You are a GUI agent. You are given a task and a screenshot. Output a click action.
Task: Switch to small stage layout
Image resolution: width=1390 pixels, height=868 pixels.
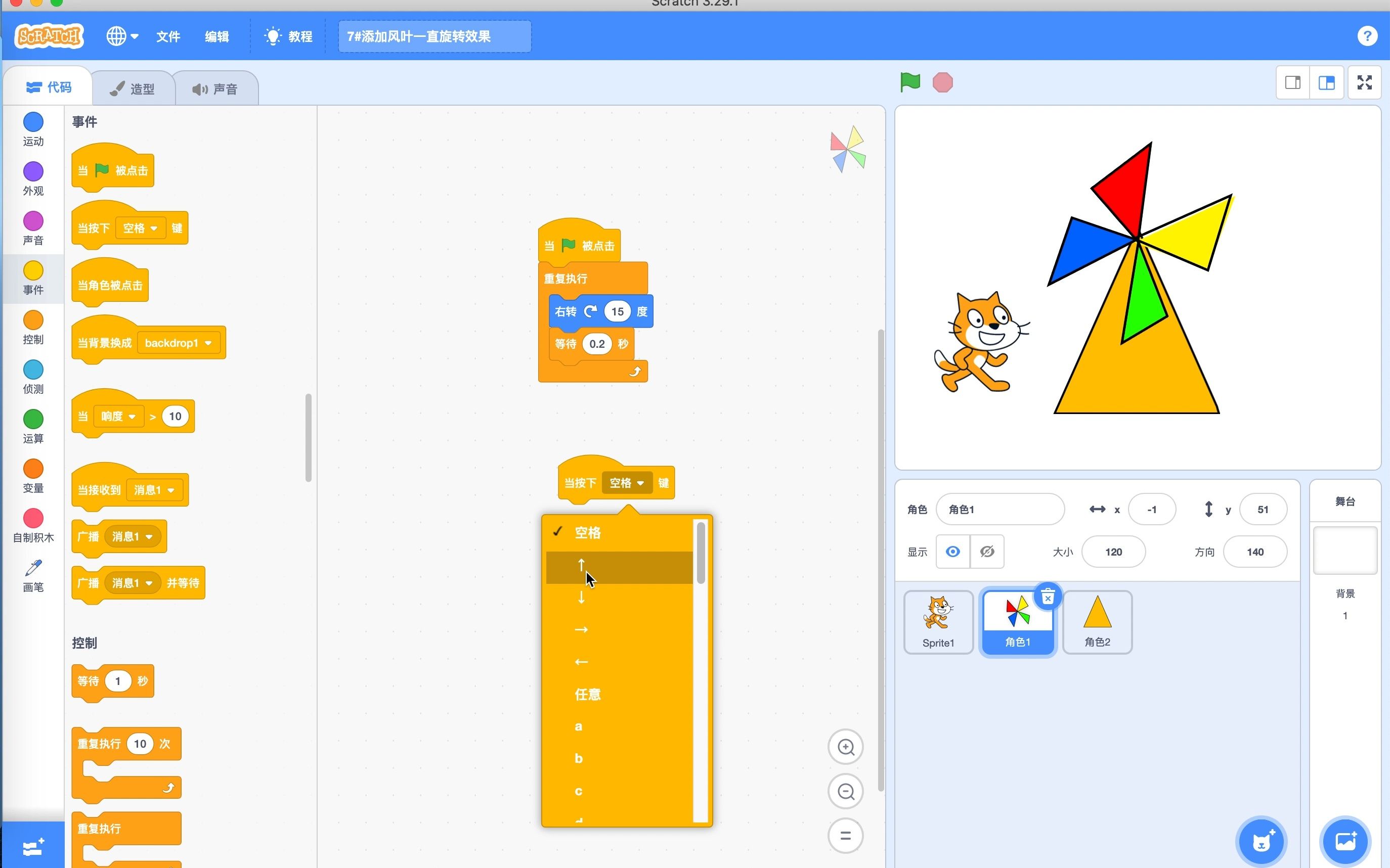[1292, 83]
